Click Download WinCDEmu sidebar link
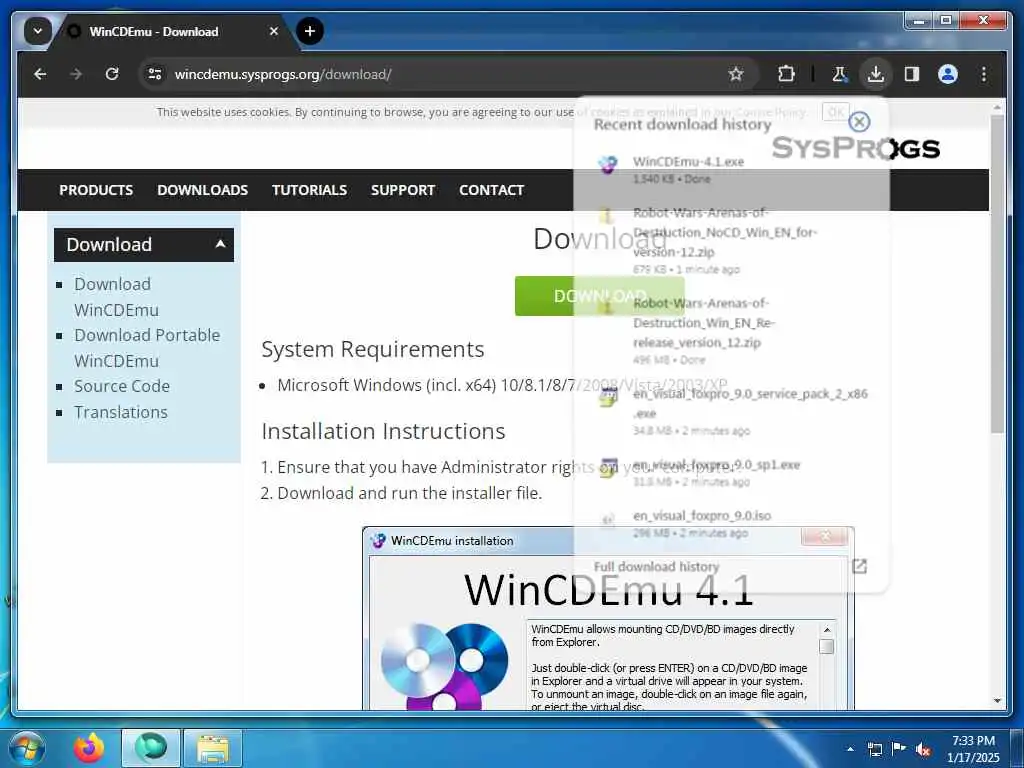This screenshot has width=1024, height=768. [116, 297]
